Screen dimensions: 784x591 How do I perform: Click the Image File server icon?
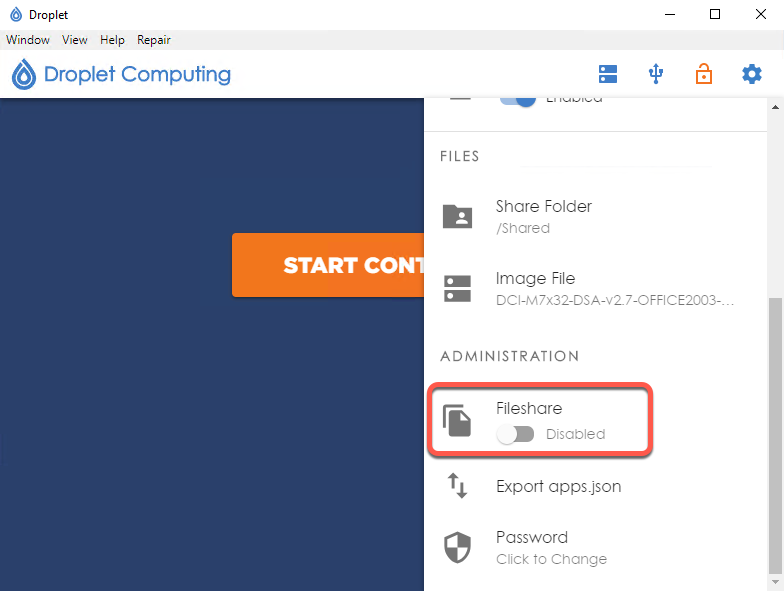click(458, 288)
